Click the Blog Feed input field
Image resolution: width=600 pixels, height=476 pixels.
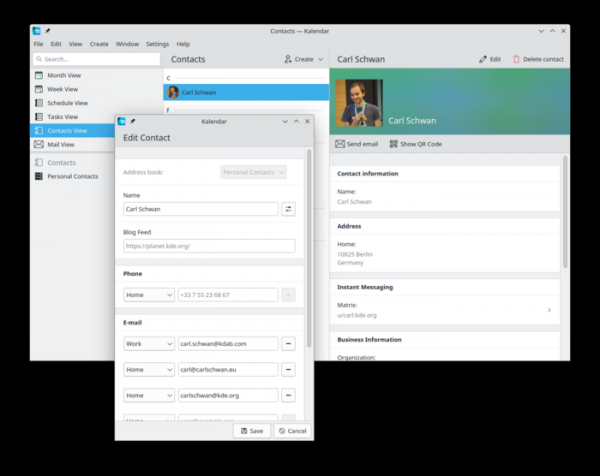click(x=208, y=245)
